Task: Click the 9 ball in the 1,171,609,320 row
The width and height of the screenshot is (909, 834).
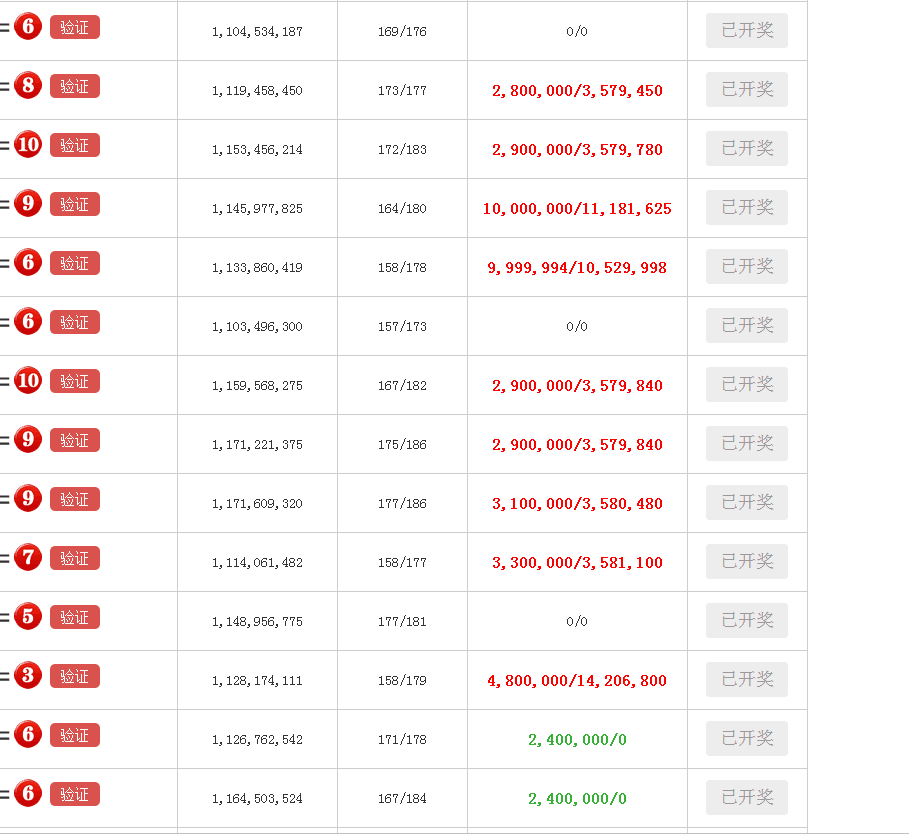Action: [28, 499]
